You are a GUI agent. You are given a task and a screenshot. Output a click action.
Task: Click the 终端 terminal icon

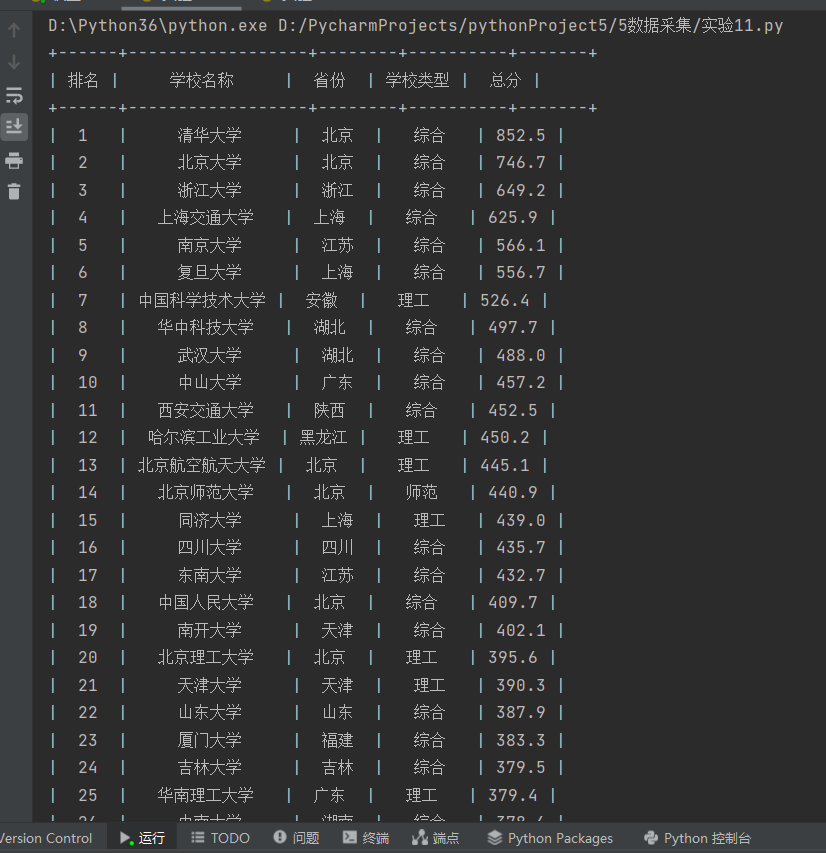click(349, 837)
